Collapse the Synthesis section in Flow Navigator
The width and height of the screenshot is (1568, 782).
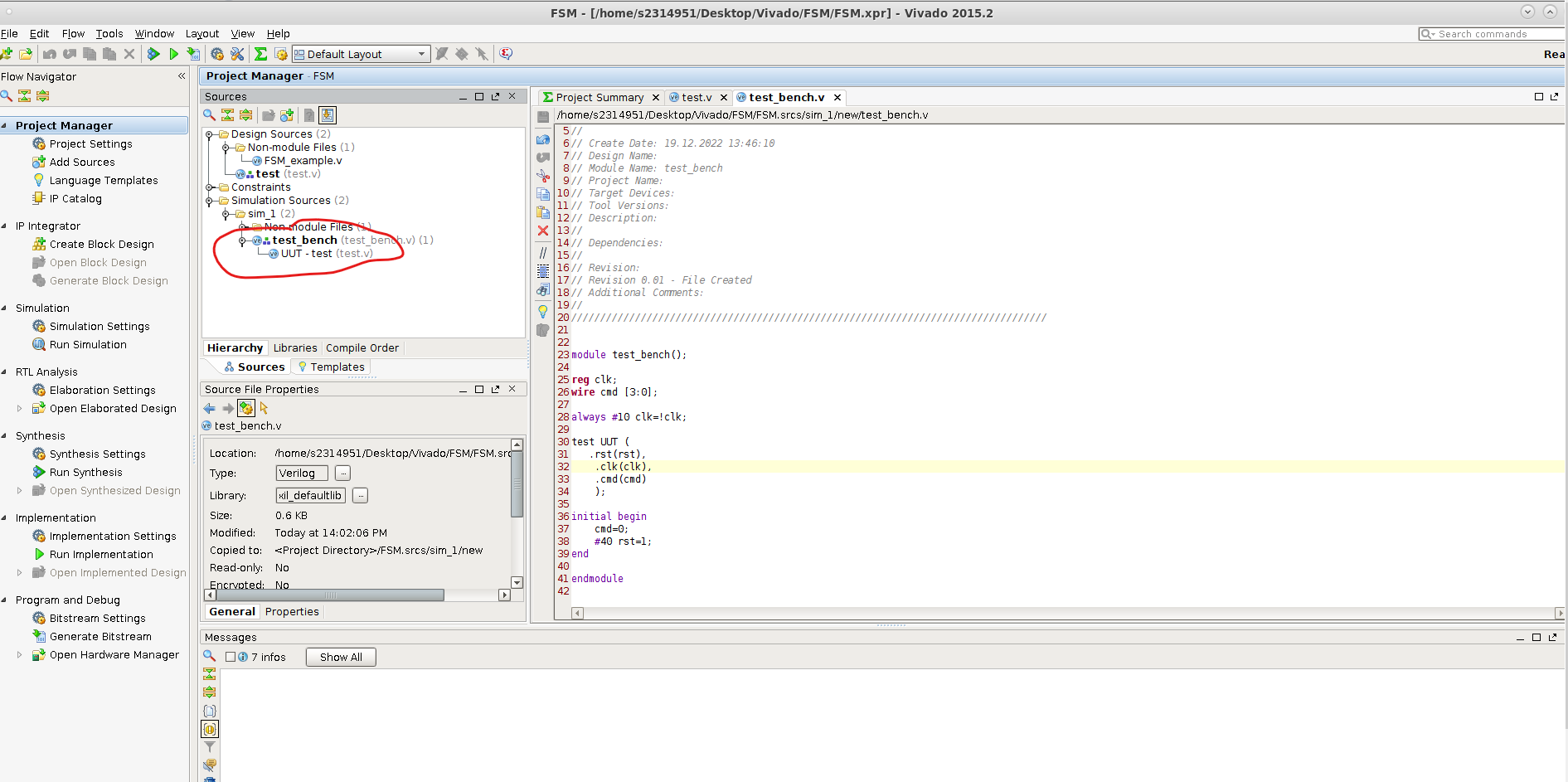(x=5, y=435)
